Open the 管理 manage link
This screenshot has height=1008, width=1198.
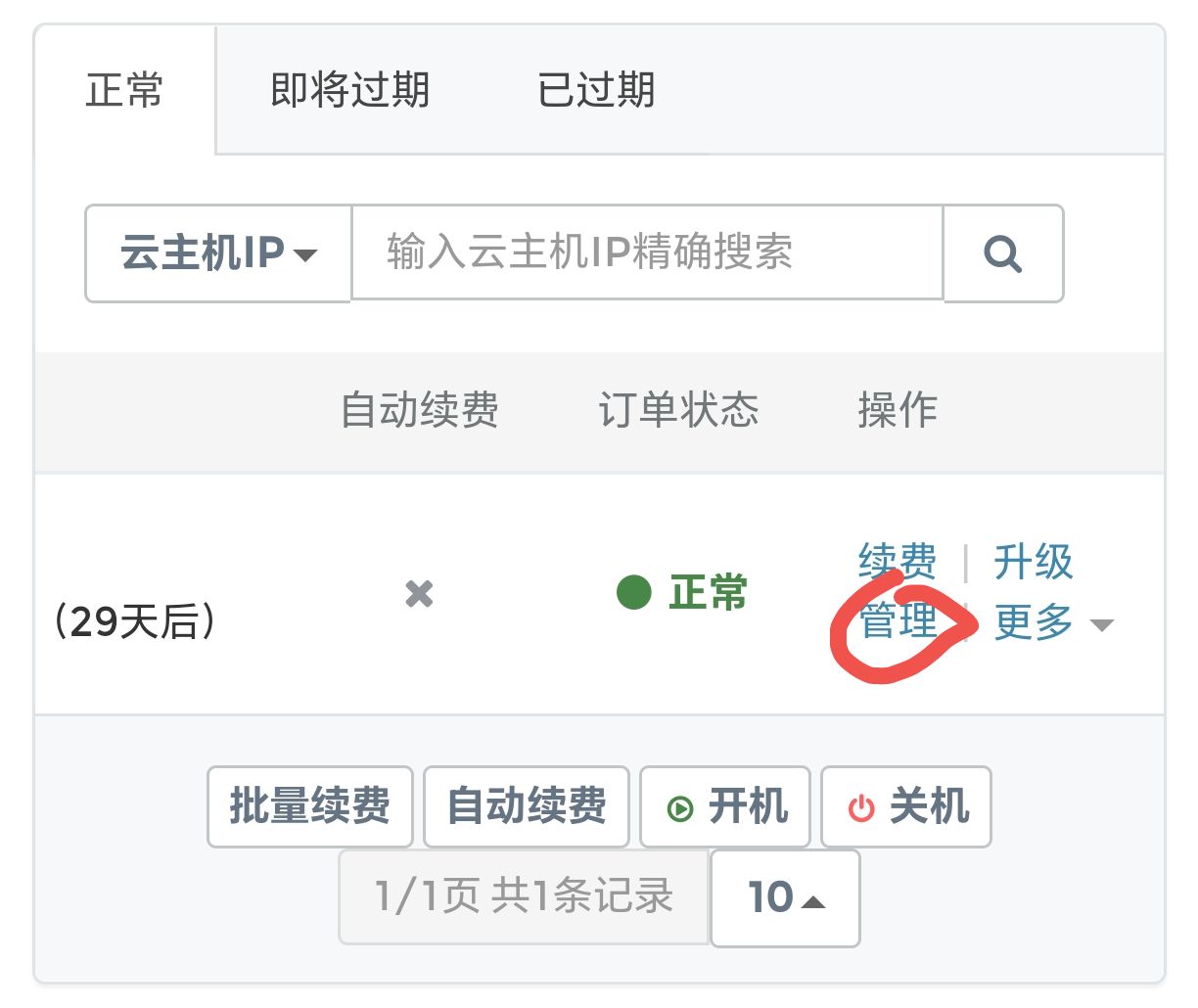(898, 622)
